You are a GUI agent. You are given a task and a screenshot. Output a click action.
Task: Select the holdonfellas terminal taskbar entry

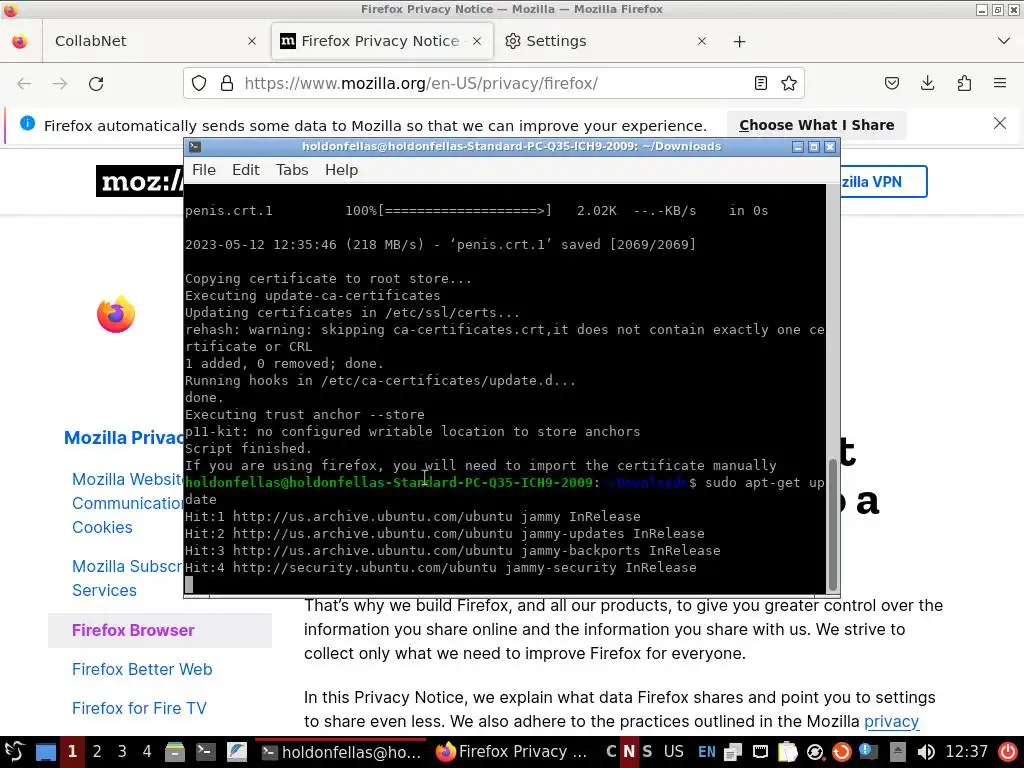(x=340, y=752)
